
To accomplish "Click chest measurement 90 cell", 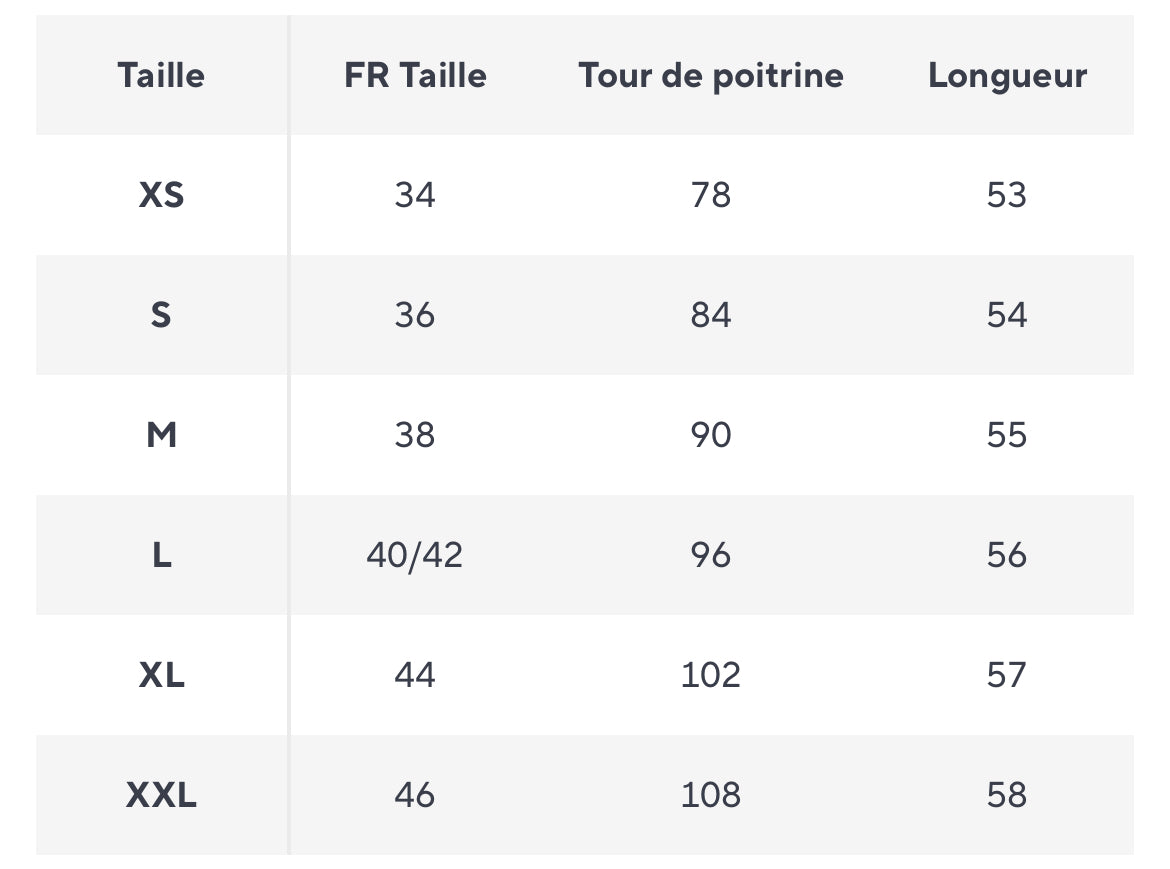I will coord(710,435).
